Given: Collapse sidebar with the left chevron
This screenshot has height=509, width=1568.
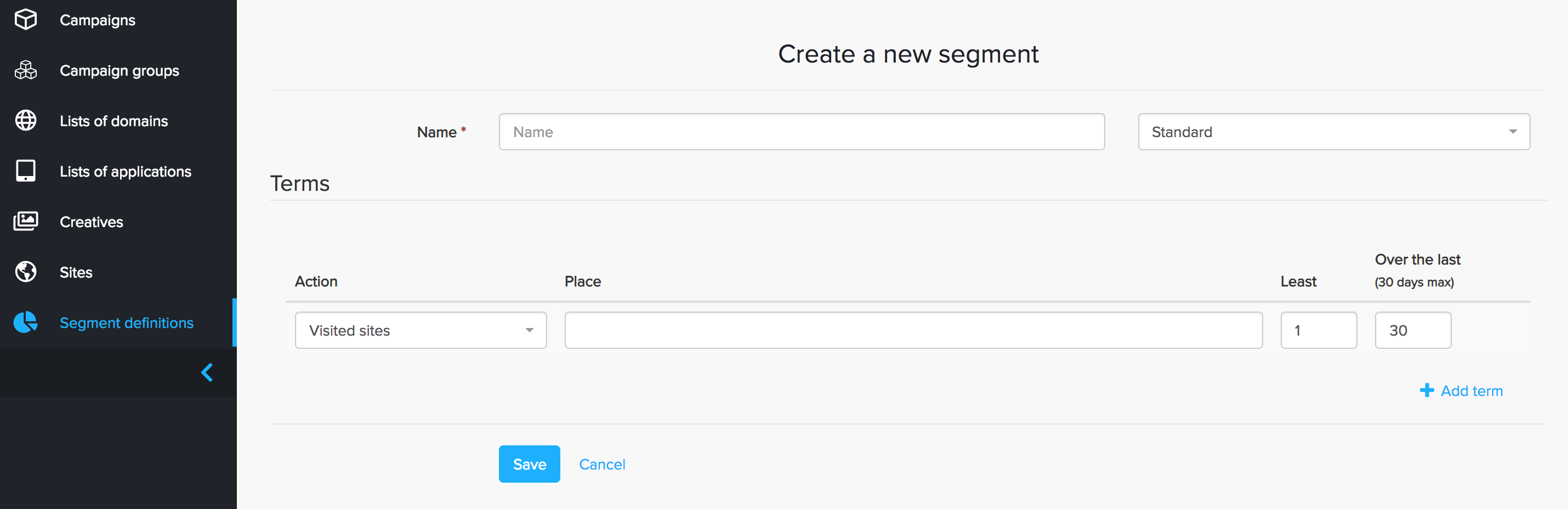Looking at the screenshot, I should [207, 372].
